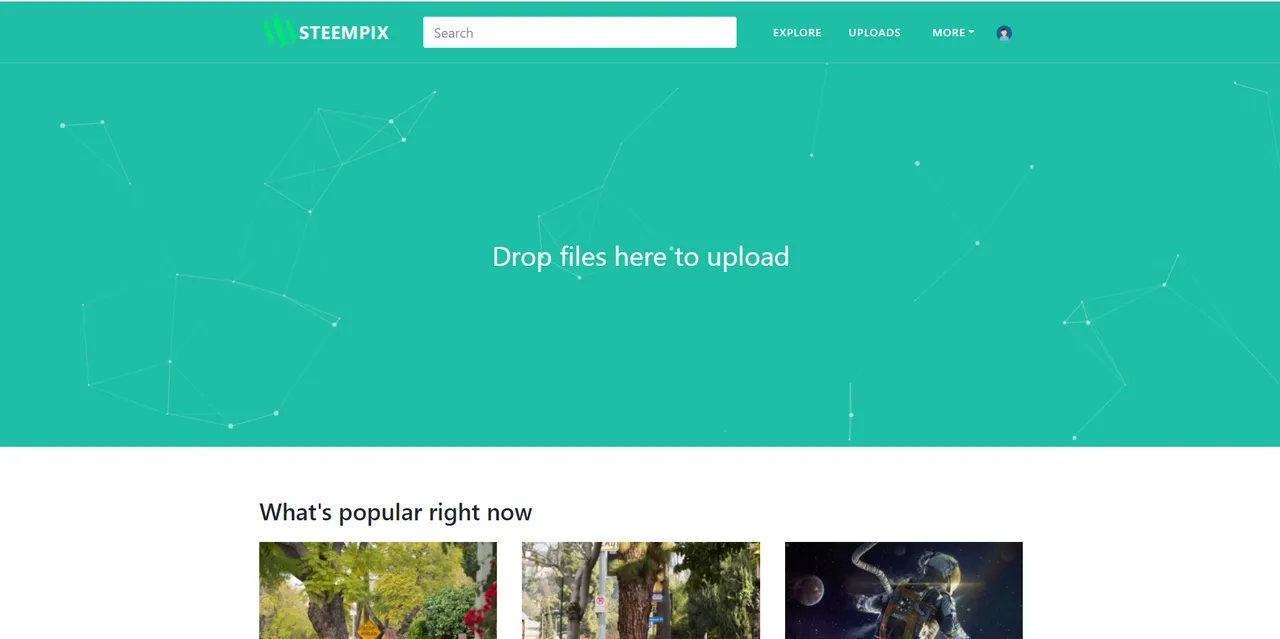Go to the UPLOADS page
Screen dimensions: 1280x639
pyautogui.click(x=874, y=33)
